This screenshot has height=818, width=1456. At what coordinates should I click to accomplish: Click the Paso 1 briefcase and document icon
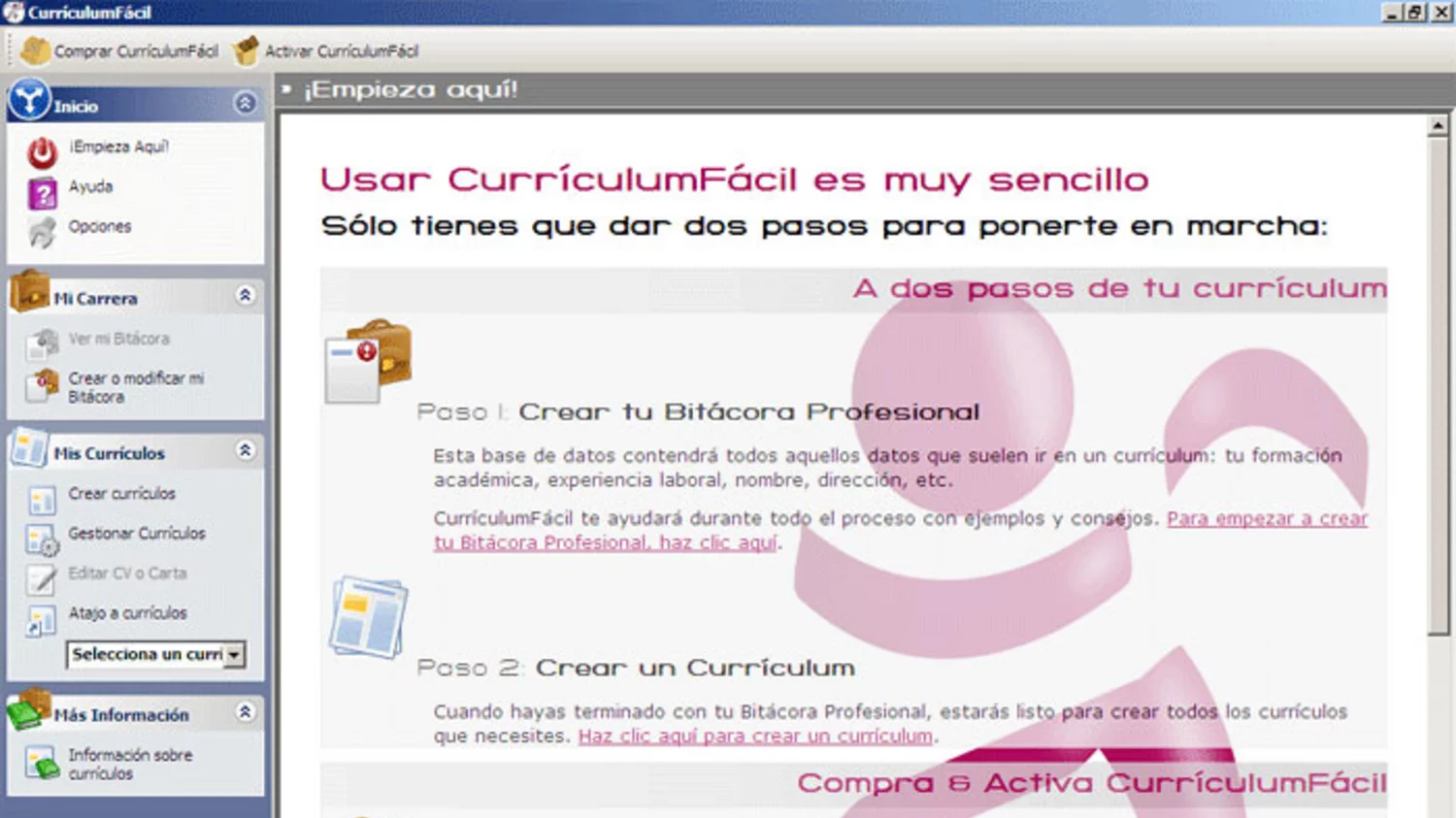[369, 361]
